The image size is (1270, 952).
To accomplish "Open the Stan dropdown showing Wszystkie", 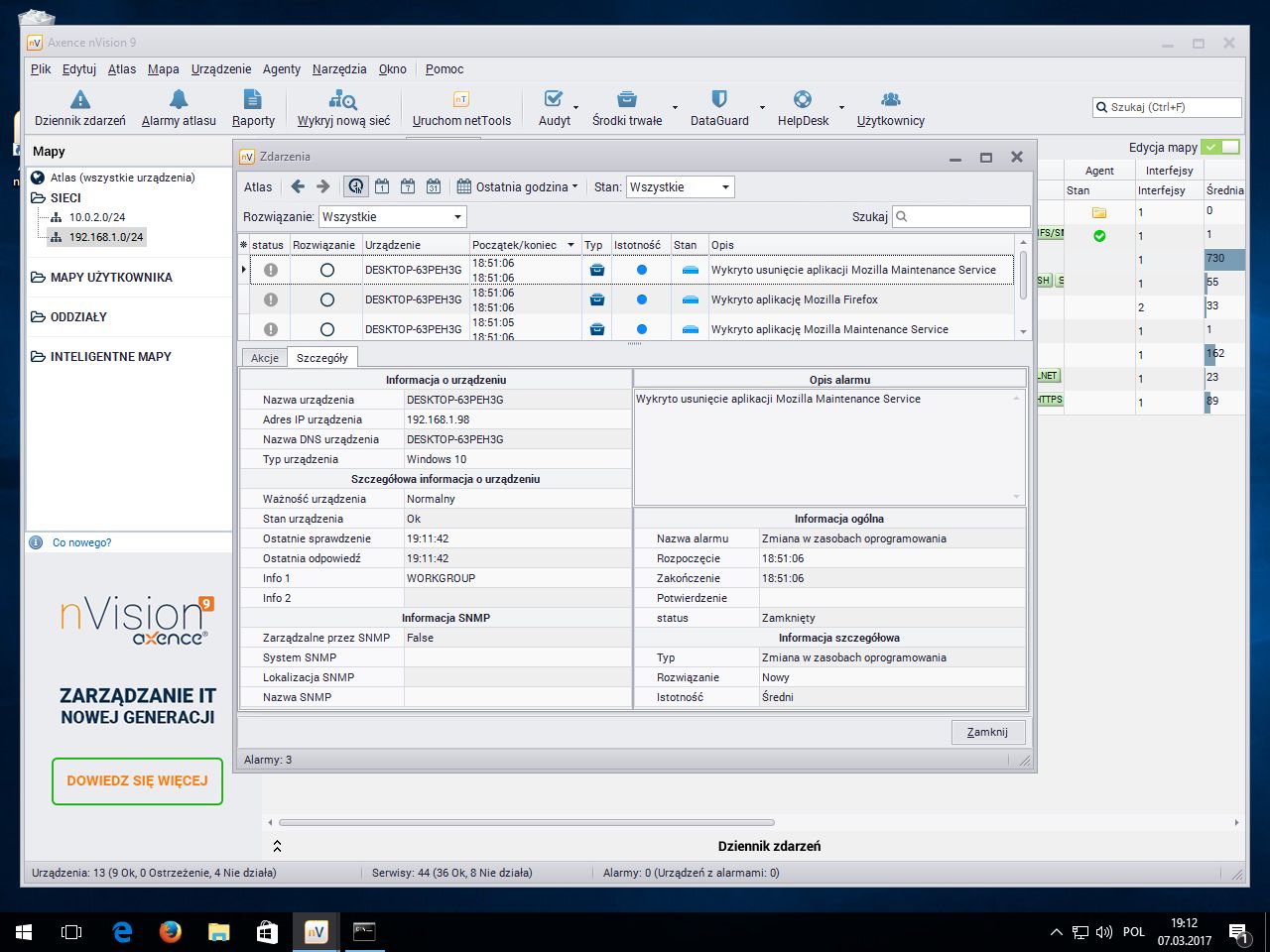I will (x=681, y=186).
